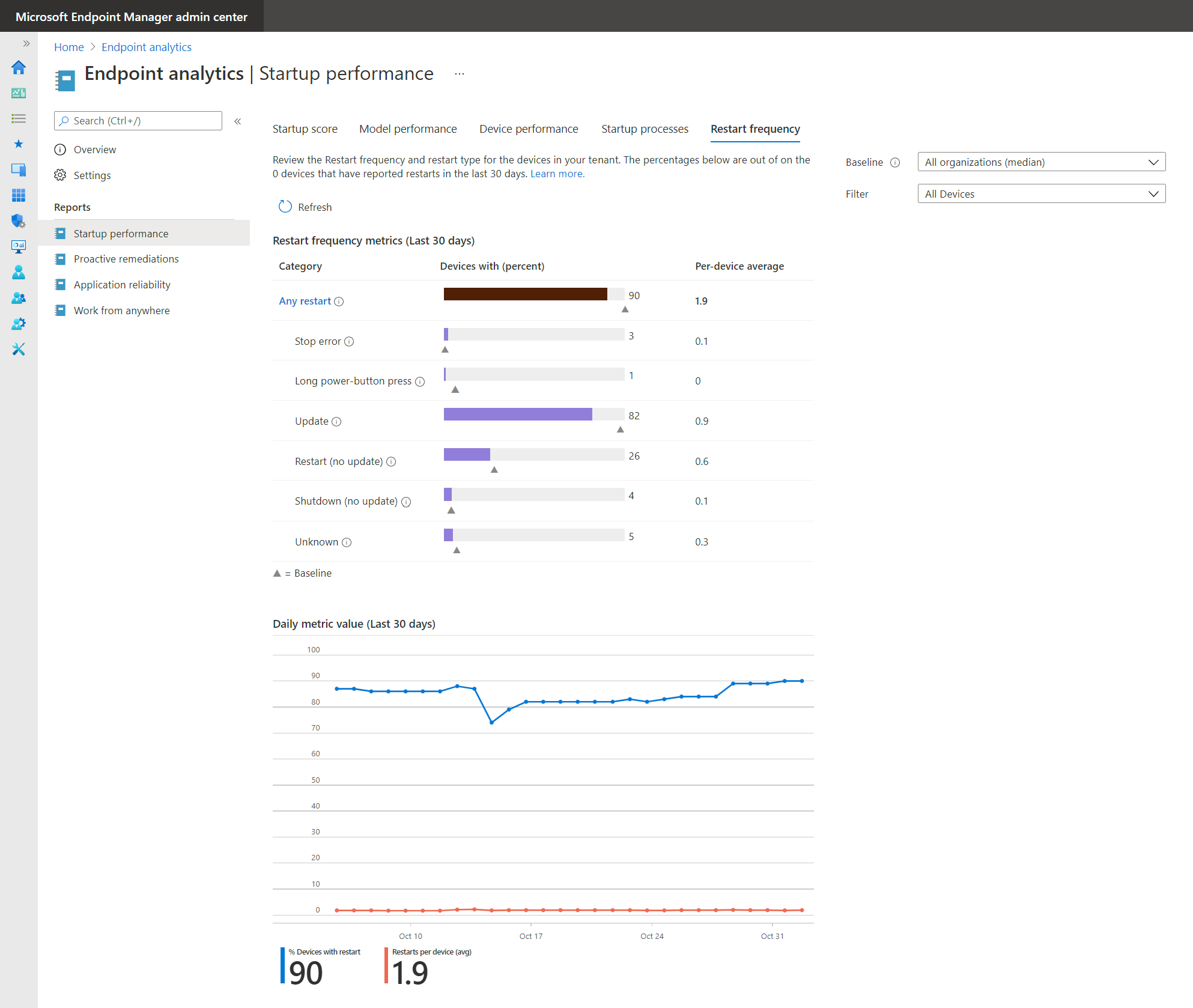This screenshot has width=1193, height=1008.
Task: Open the Learn more link
Action: tap(557, 174)
